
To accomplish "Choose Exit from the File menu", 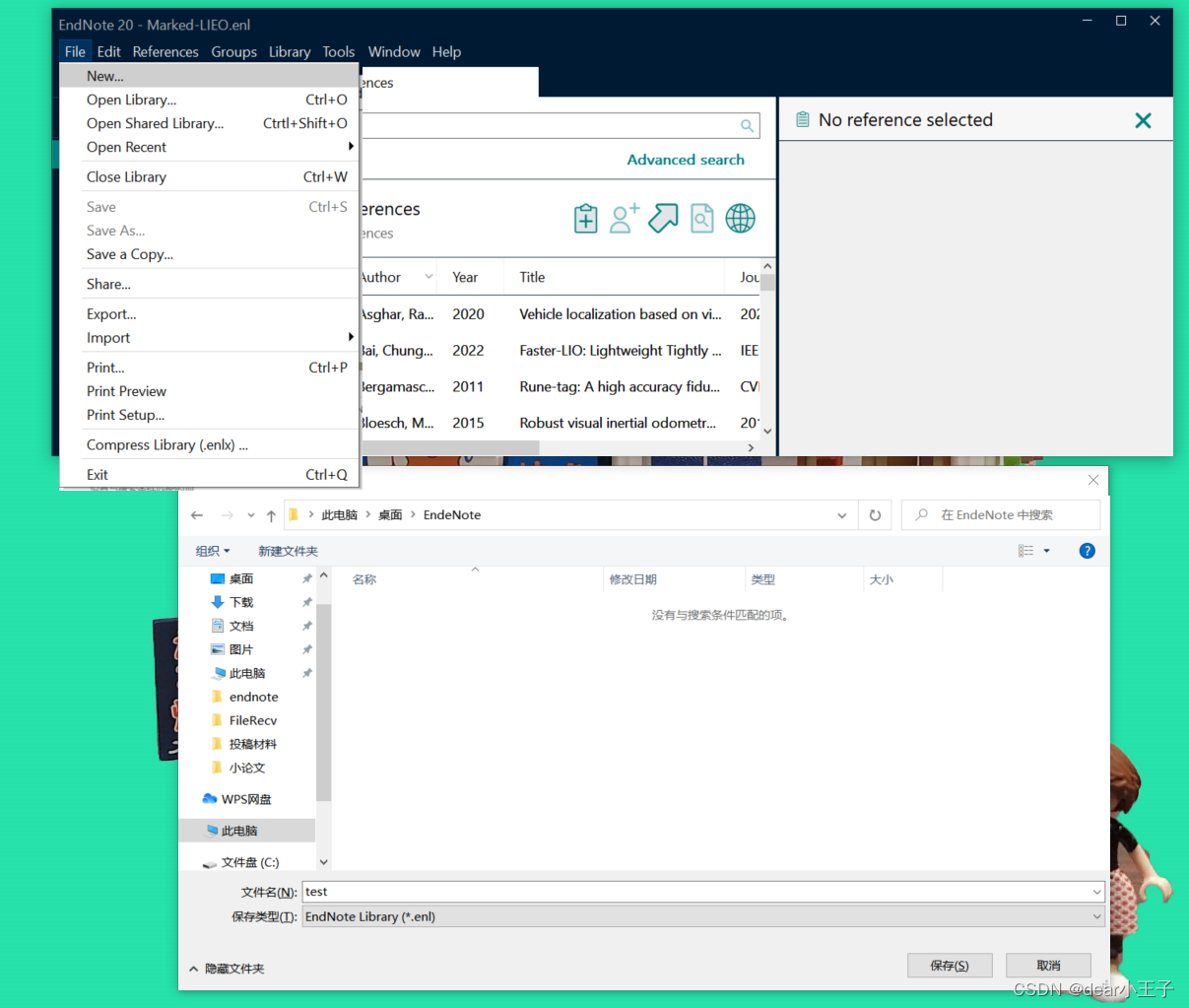I will tap(209, 474).
